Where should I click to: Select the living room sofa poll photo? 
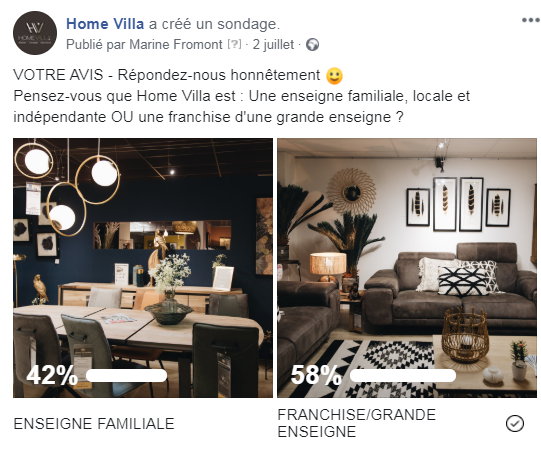click(407, 268)
